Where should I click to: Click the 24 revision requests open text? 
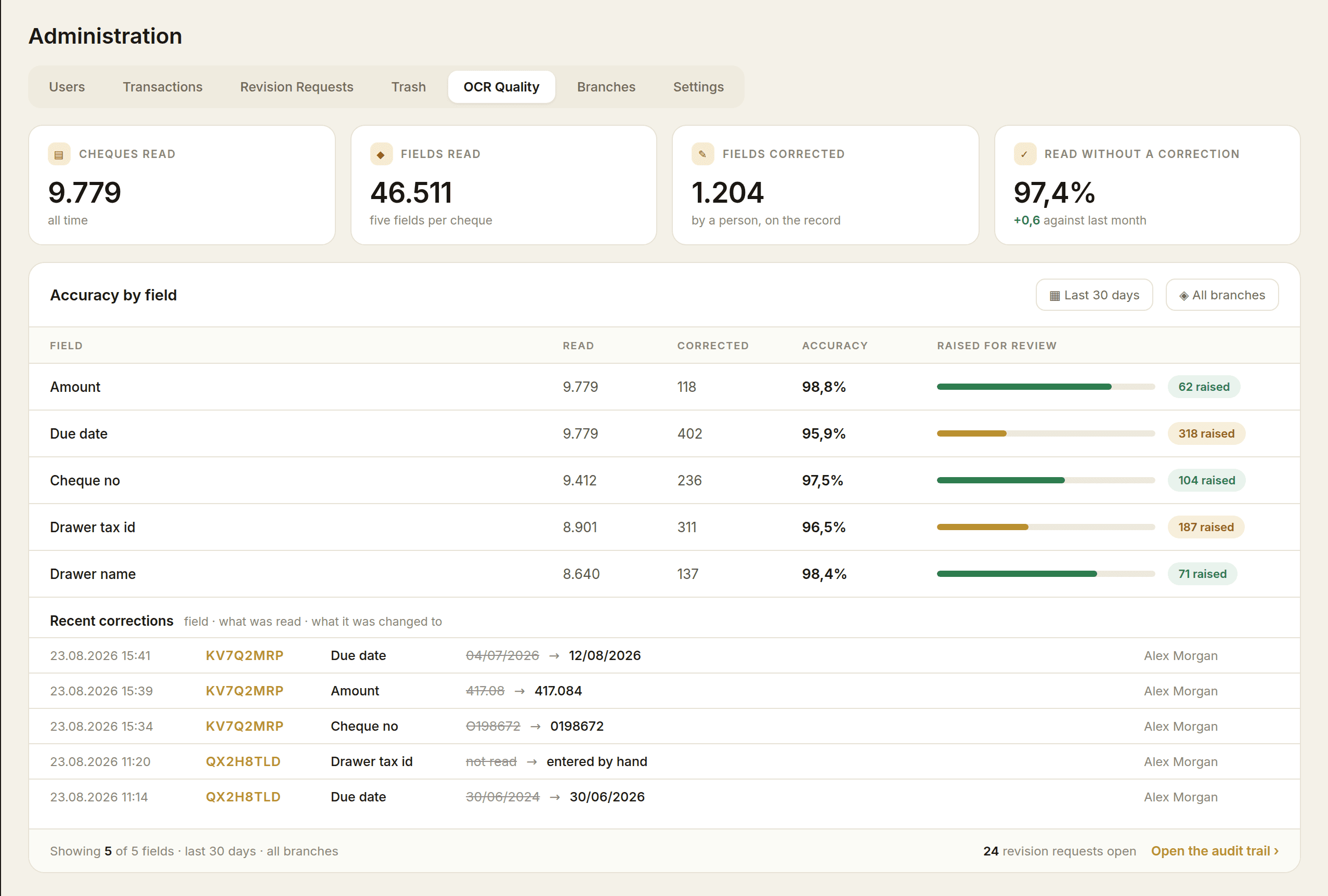pyautogui.click(x=1059, y=851)
